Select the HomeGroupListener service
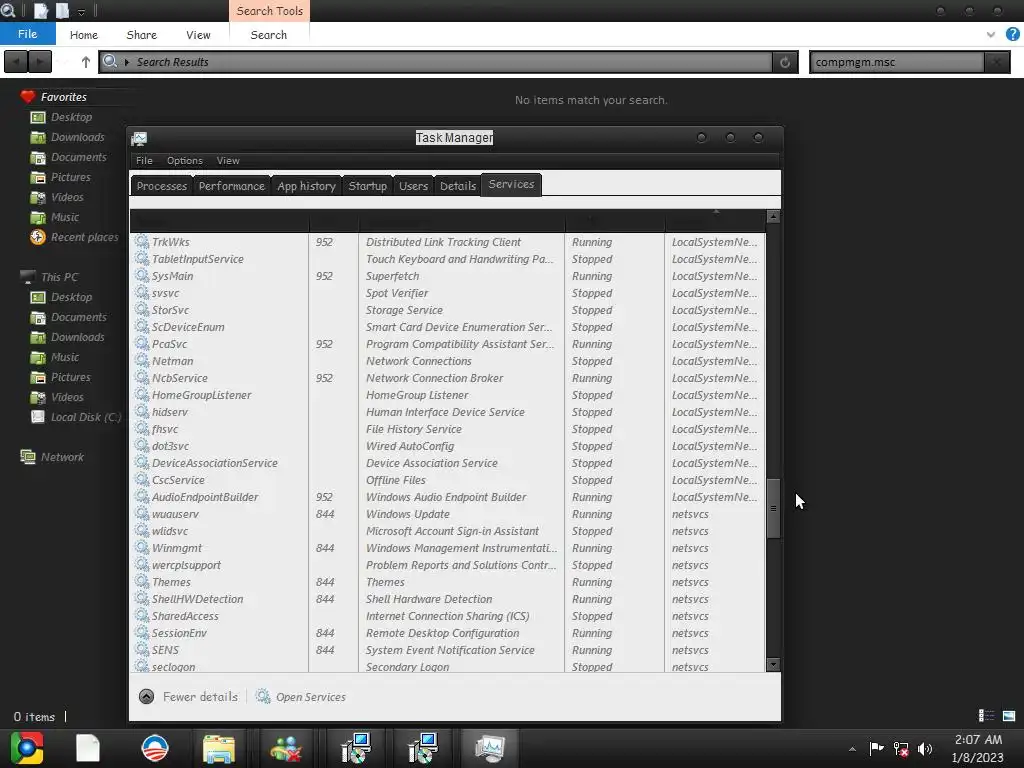Screen dimensions: 1024x768 click(447, 395)
